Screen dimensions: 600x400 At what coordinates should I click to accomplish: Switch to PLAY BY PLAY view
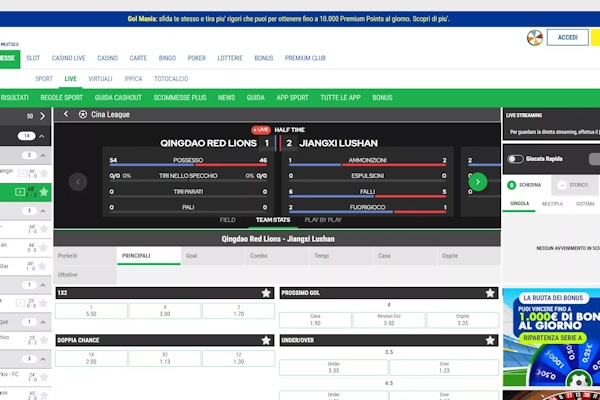click(323, 220)
